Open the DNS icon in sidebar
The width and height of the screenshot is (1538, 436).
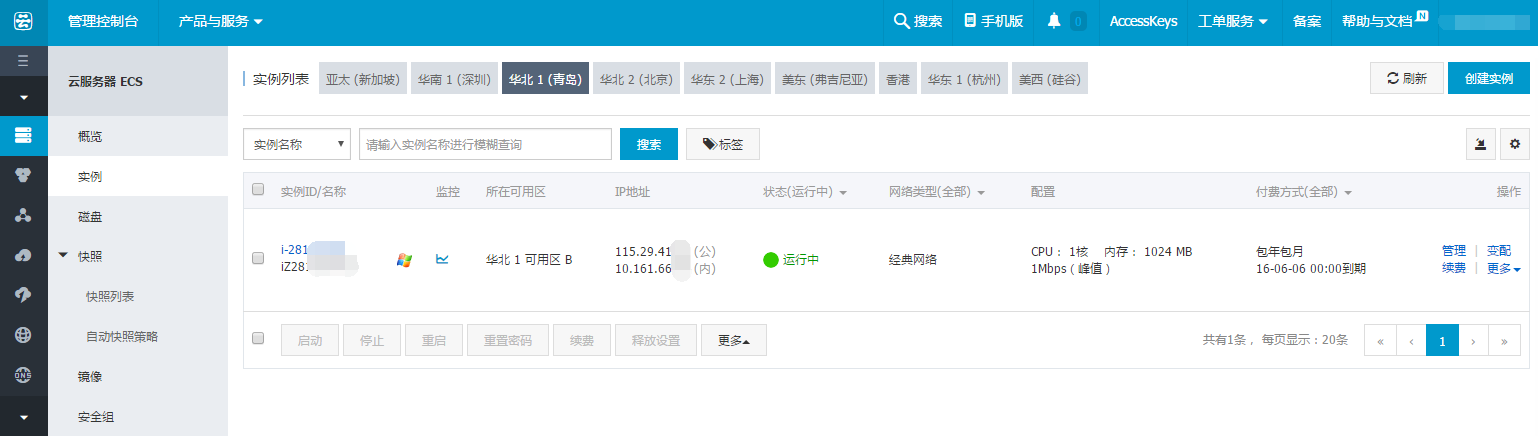(x=23, y=375)
